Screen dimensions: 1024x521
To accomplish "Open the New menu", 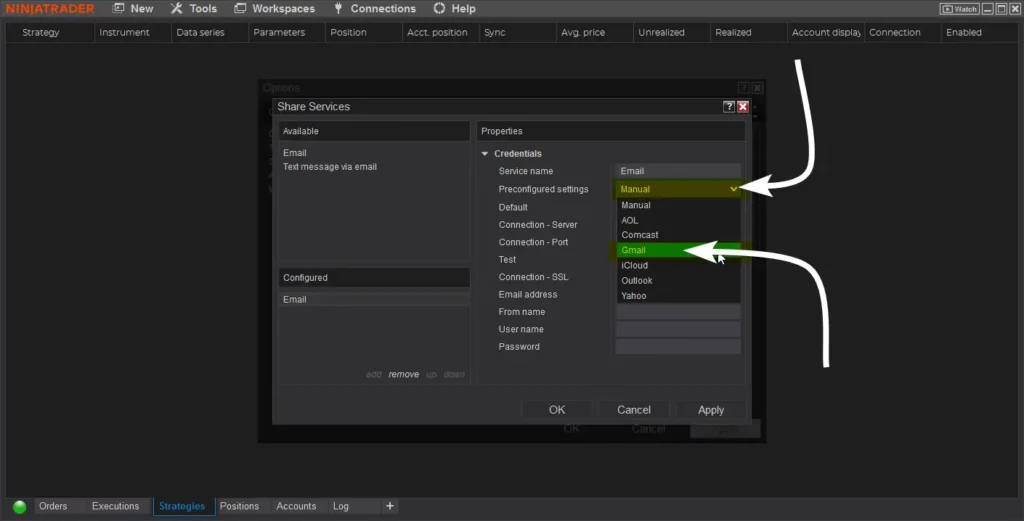I will click(x=133, y=8).
